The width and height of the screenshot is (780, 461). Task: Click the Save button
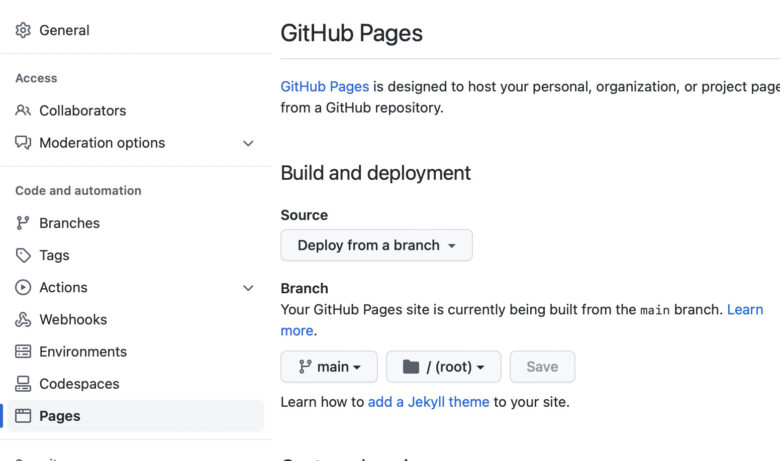click(542, 367)
